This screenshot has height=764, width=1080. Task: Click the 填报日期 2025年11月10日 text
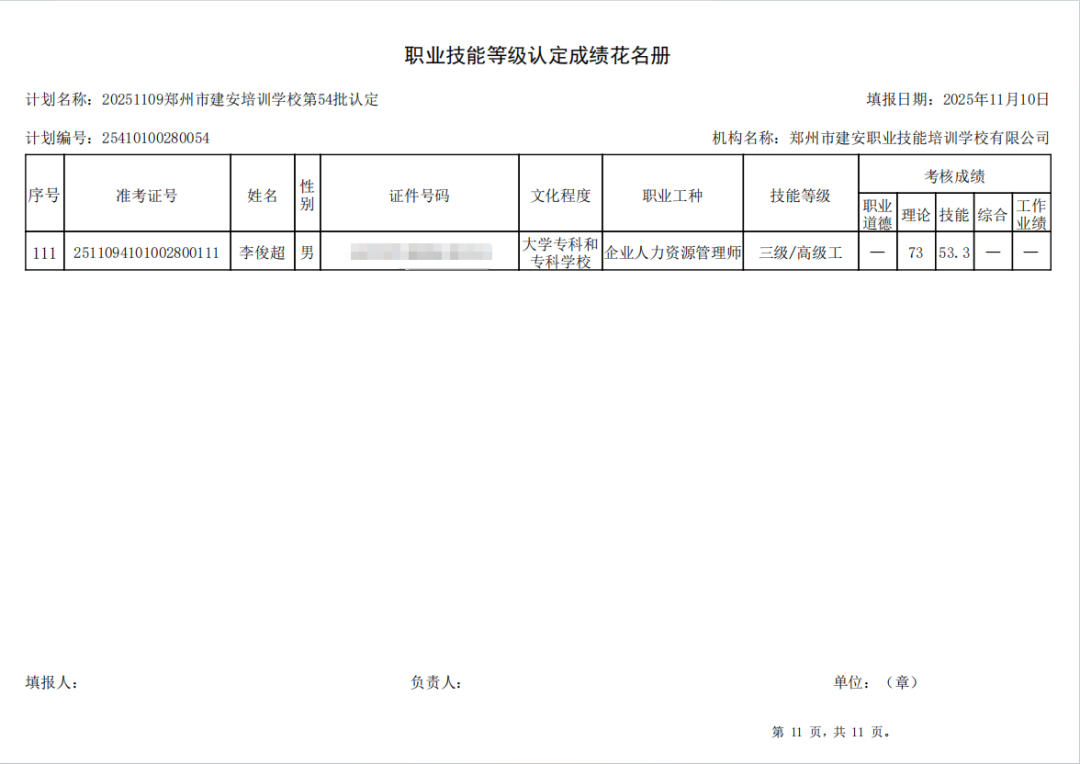point(957,100)
